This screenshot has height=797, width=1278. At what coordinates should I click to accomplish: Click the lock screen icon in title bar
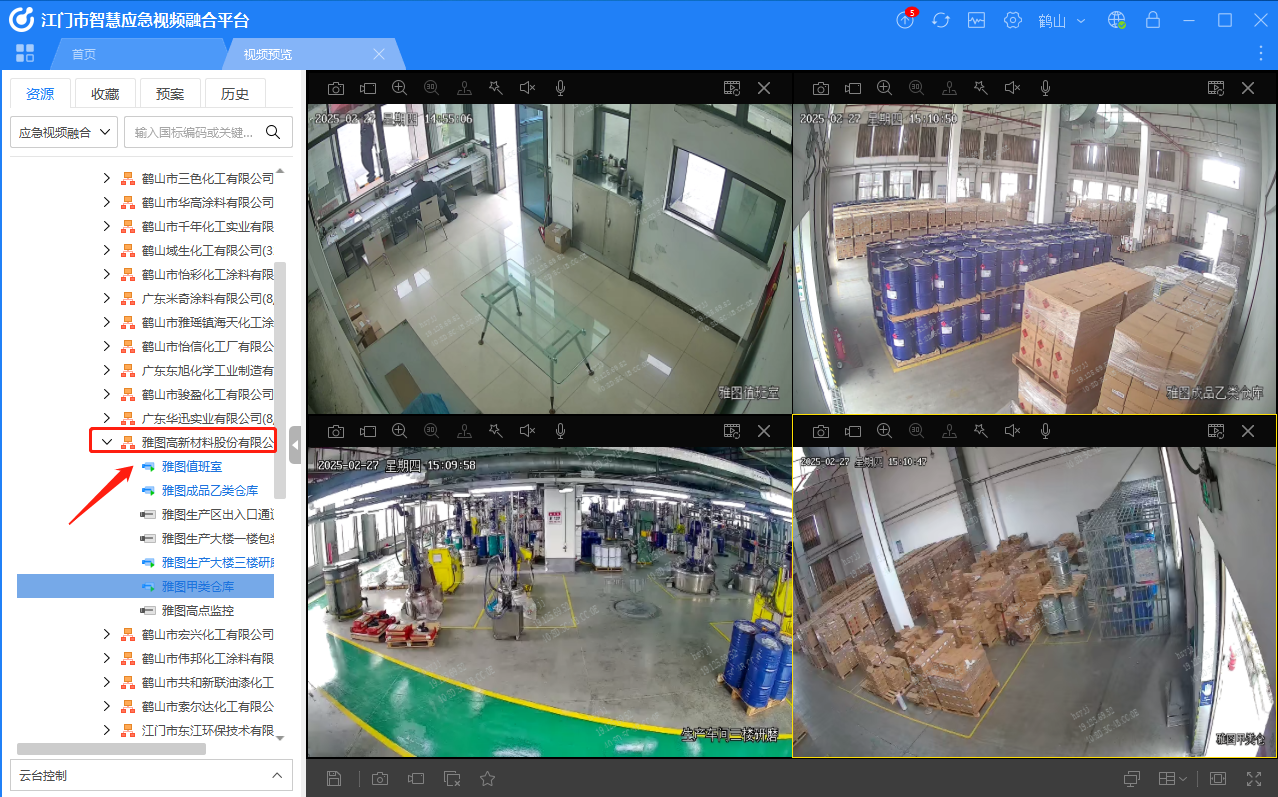pos(1153,20)
